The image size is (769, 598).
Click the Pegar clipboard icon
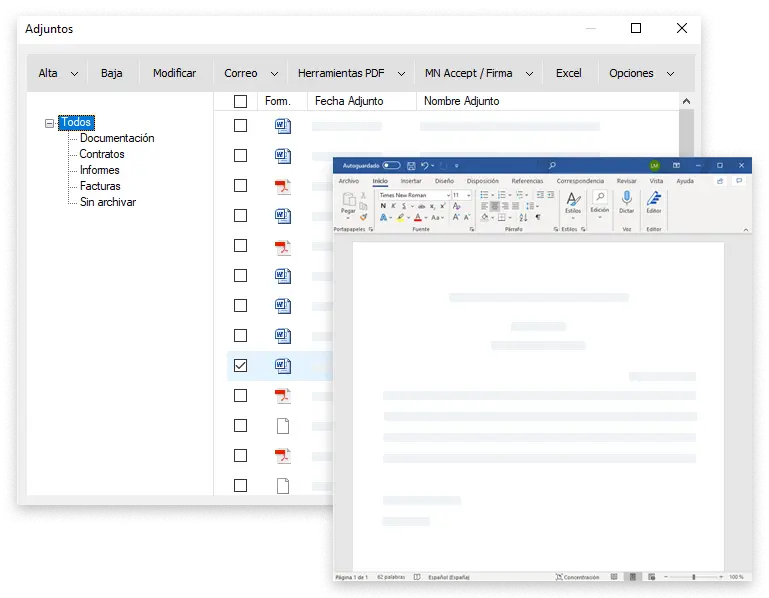coord(348,200)
